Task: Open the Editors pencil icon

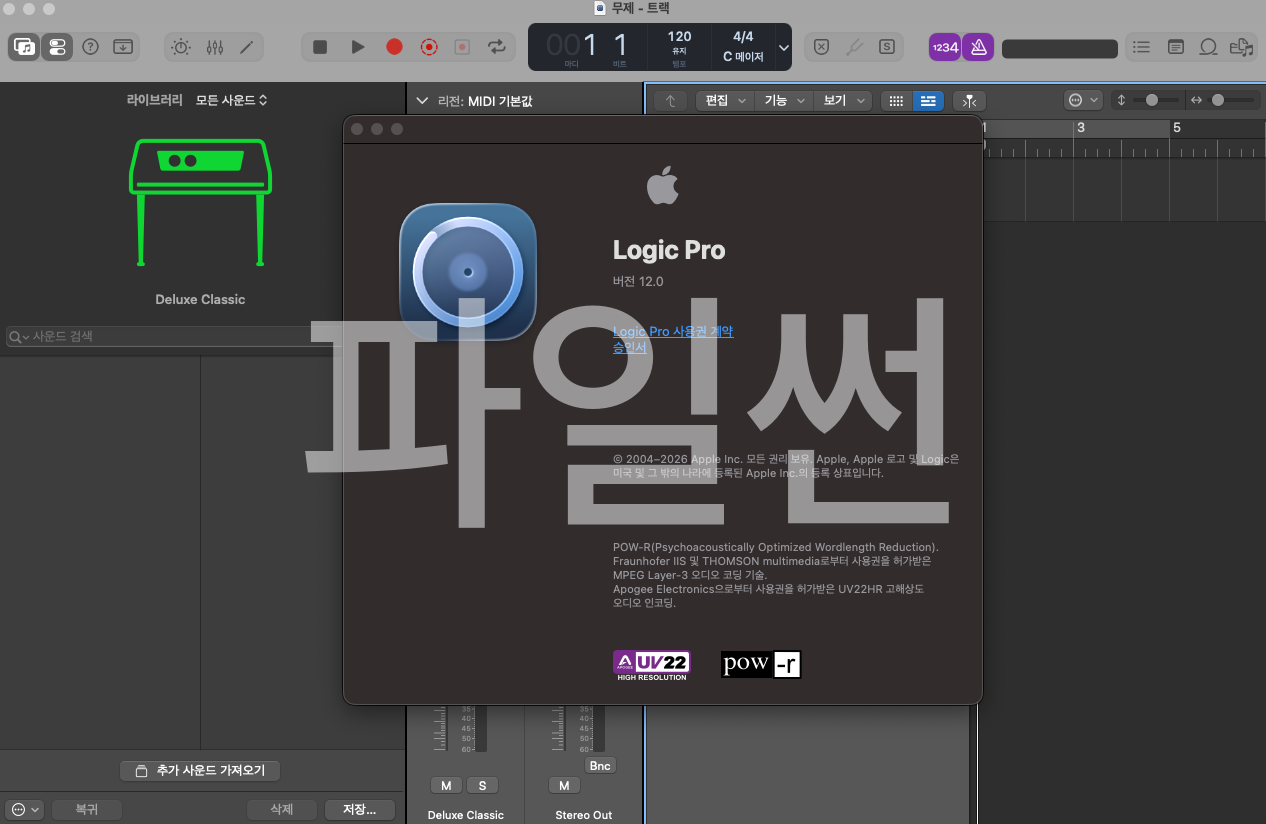Action: point(247,47)
